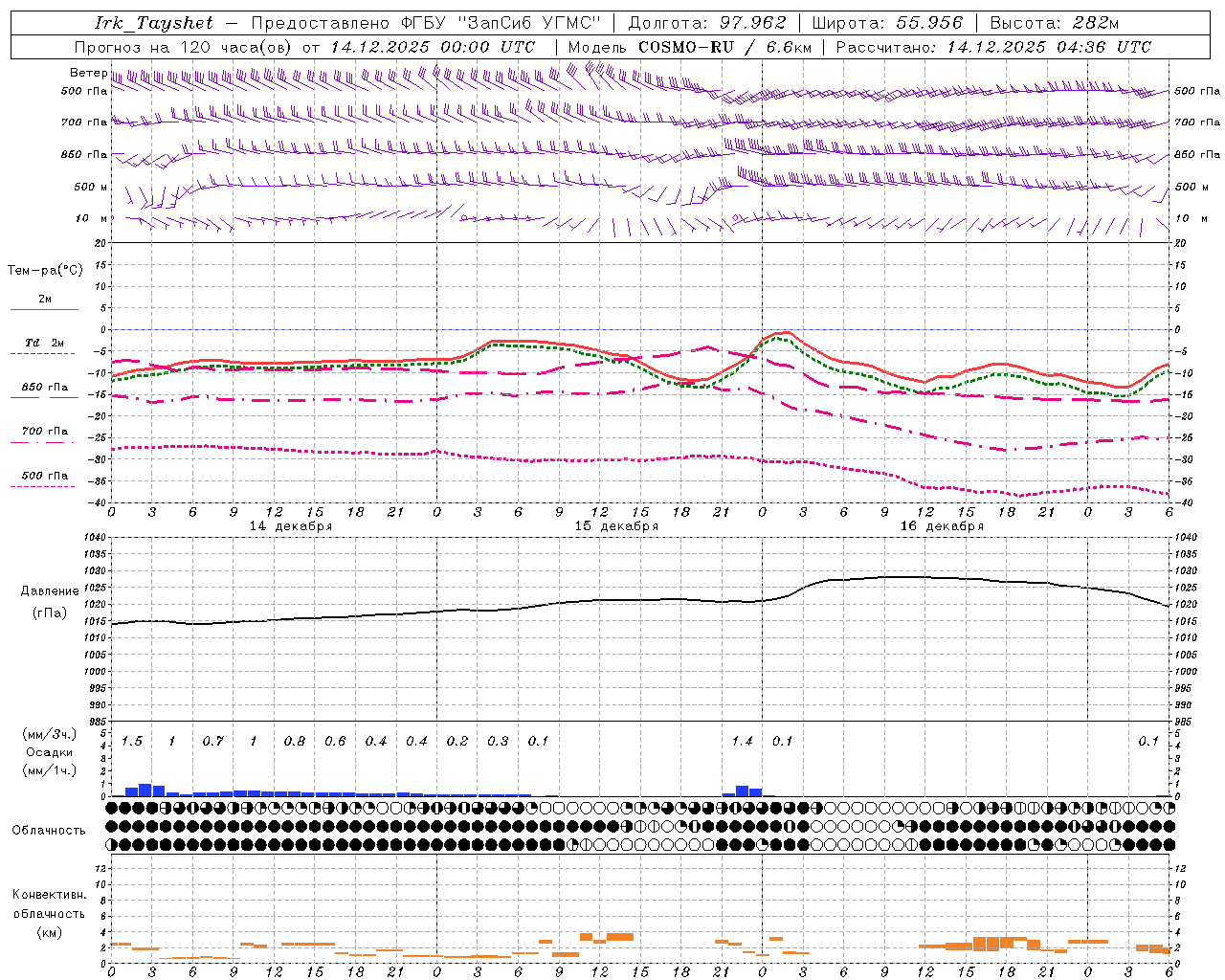Click the '14 декабря' date label
The height and width of the screenshot is (980, 1225).
(291, 526)
